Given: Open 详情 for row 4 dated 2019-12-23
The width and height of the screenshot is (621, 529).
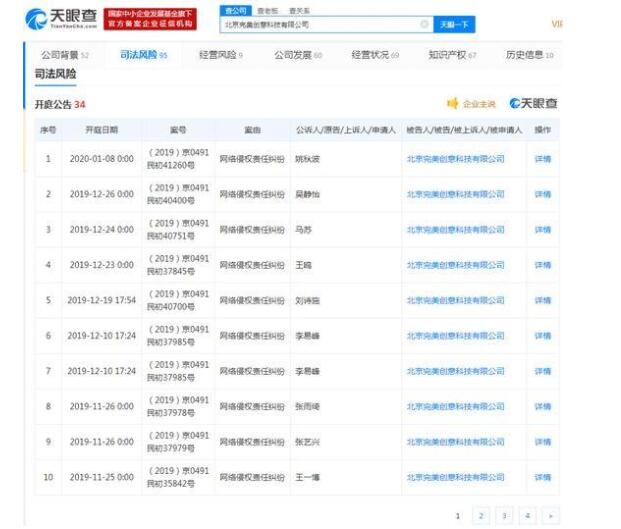Looking at the screenshot, I should tap(543, 265).
